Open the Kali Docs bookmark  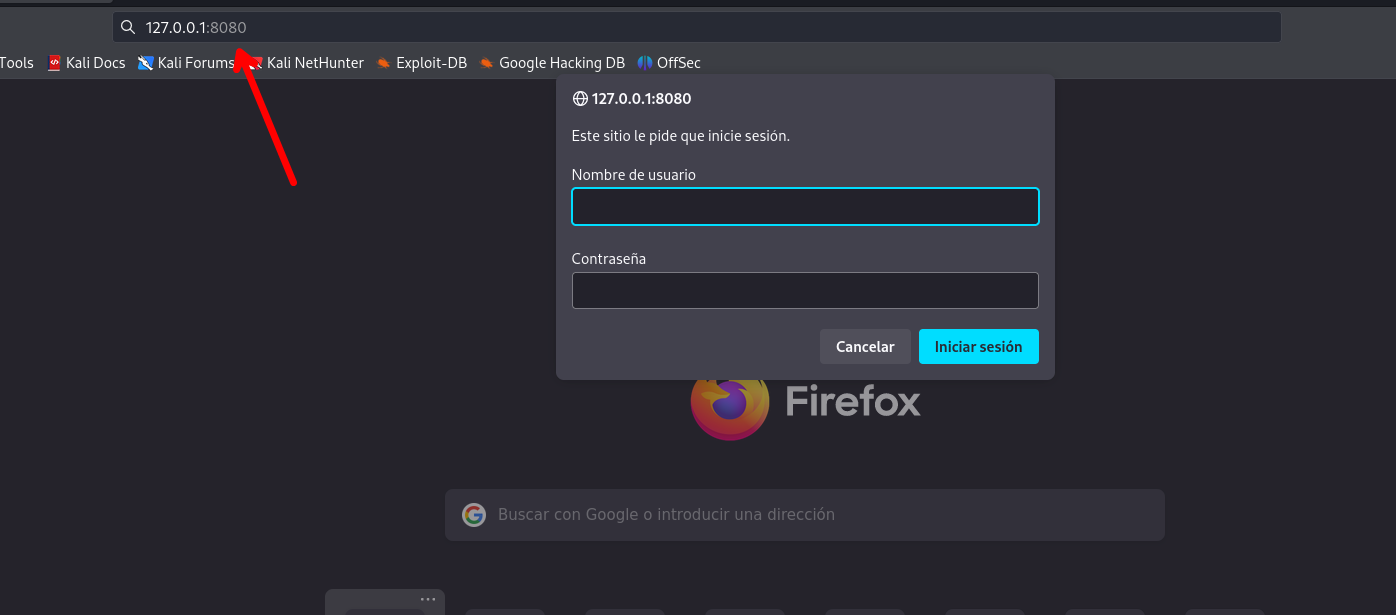86,63
